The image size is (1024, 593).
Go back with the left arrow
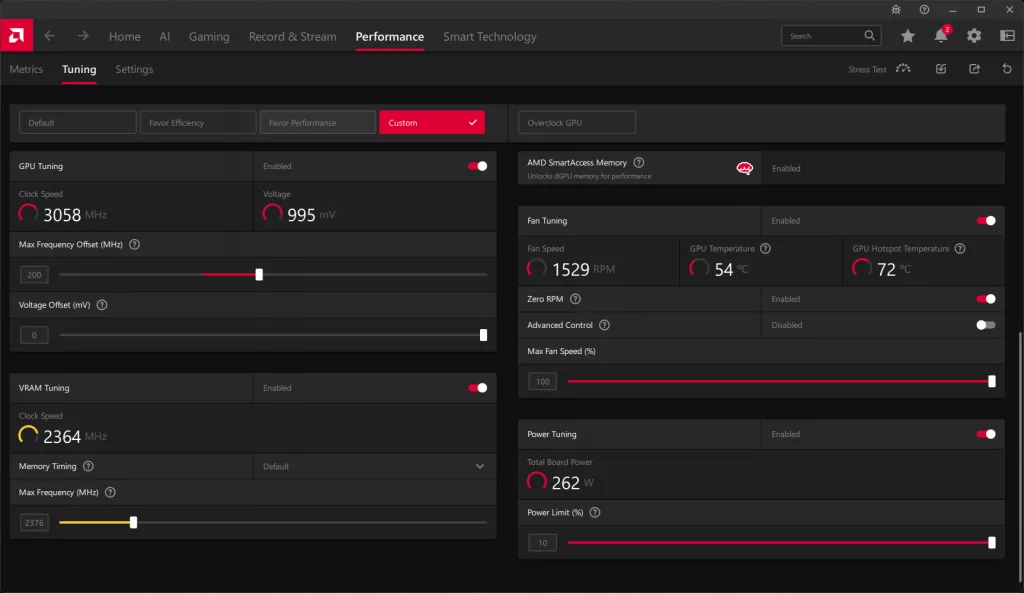[50, 36]
